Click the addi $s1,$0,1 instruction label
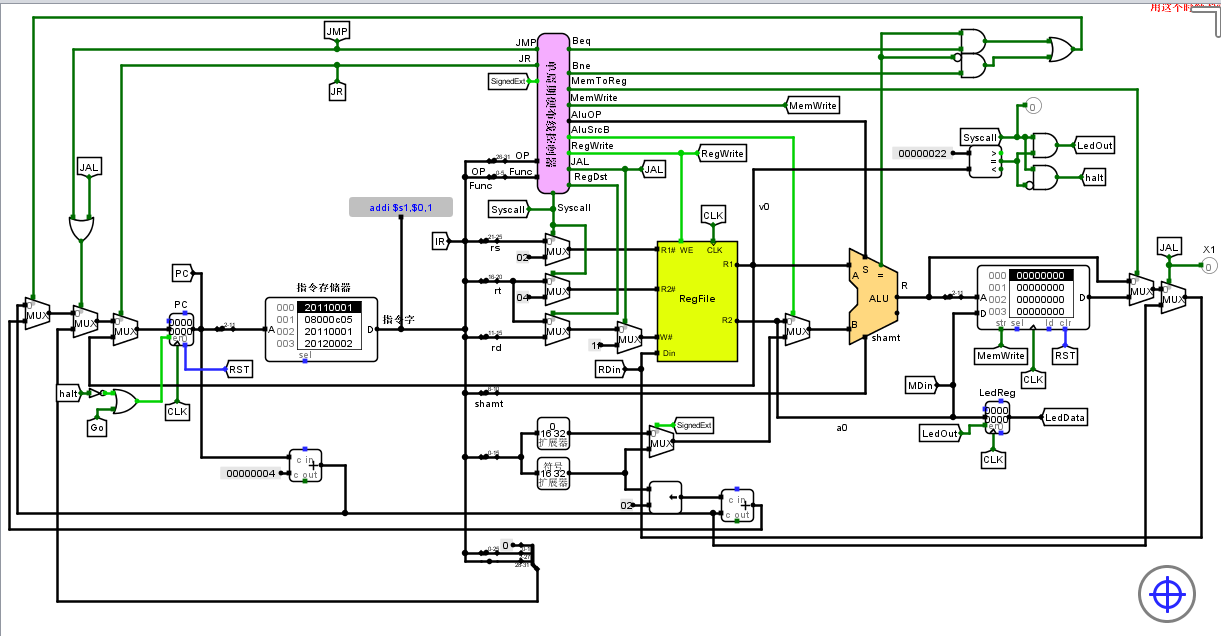Viewport: 1221px width, 636px height. pyautogui.click(x=401, y=207)
